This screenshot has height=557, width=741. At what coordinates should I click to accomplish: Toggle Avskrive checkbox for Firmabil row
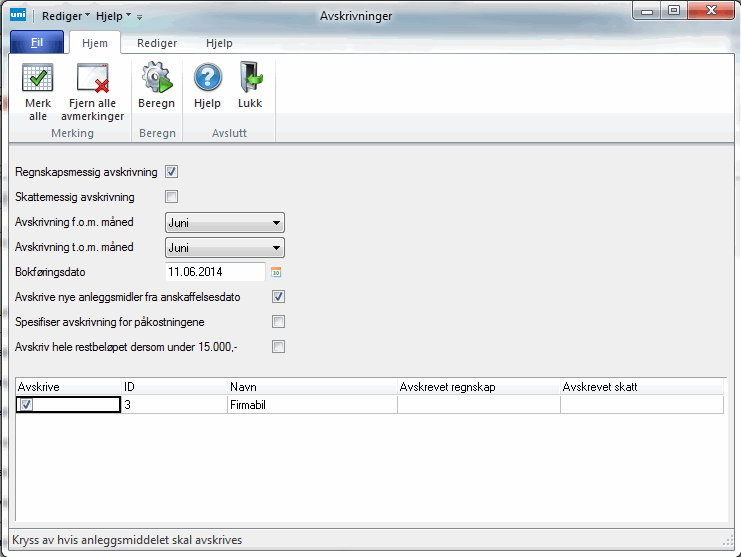click(x=27, y=405)
